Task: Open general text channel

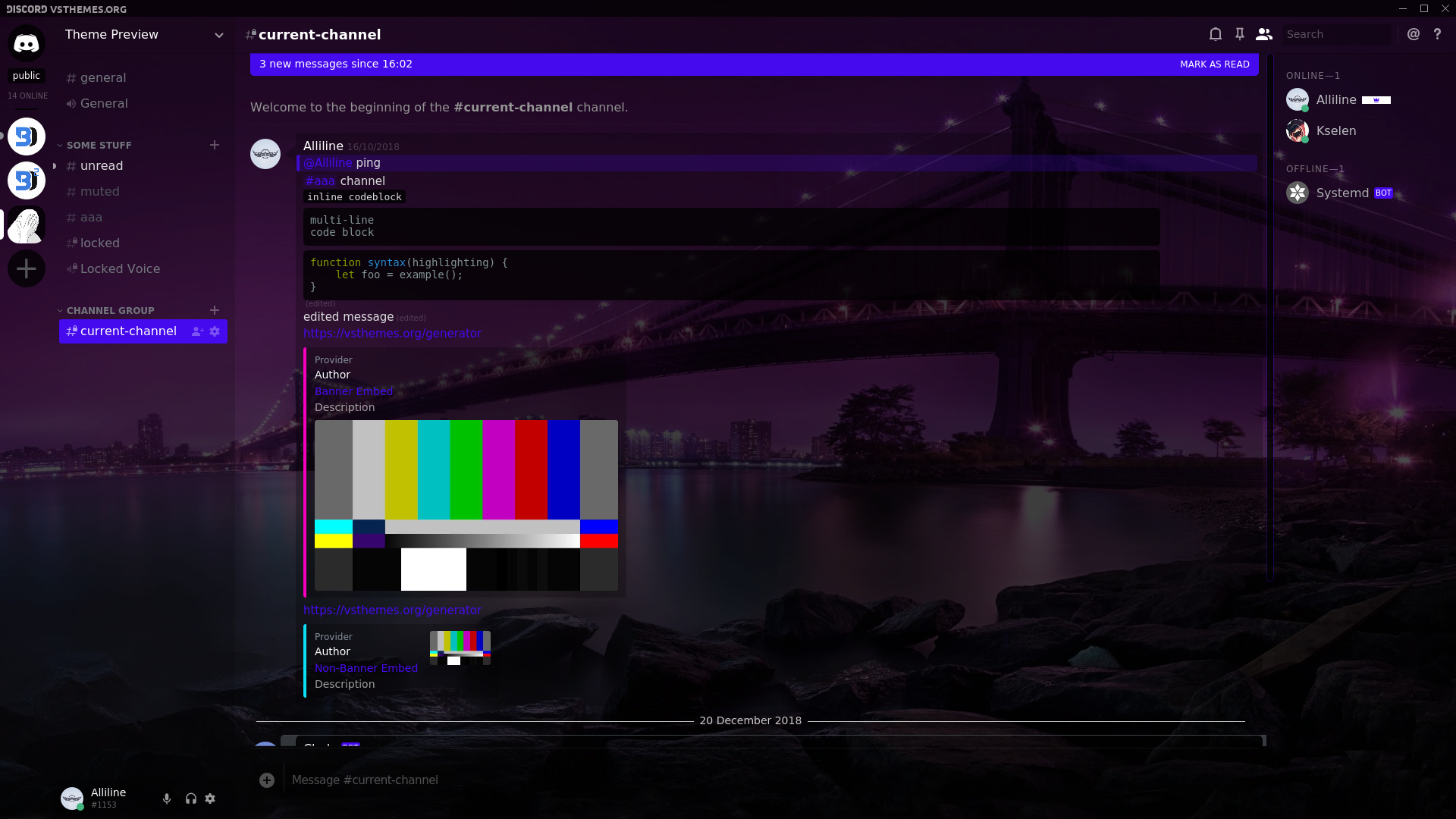Action: (143, 78)
